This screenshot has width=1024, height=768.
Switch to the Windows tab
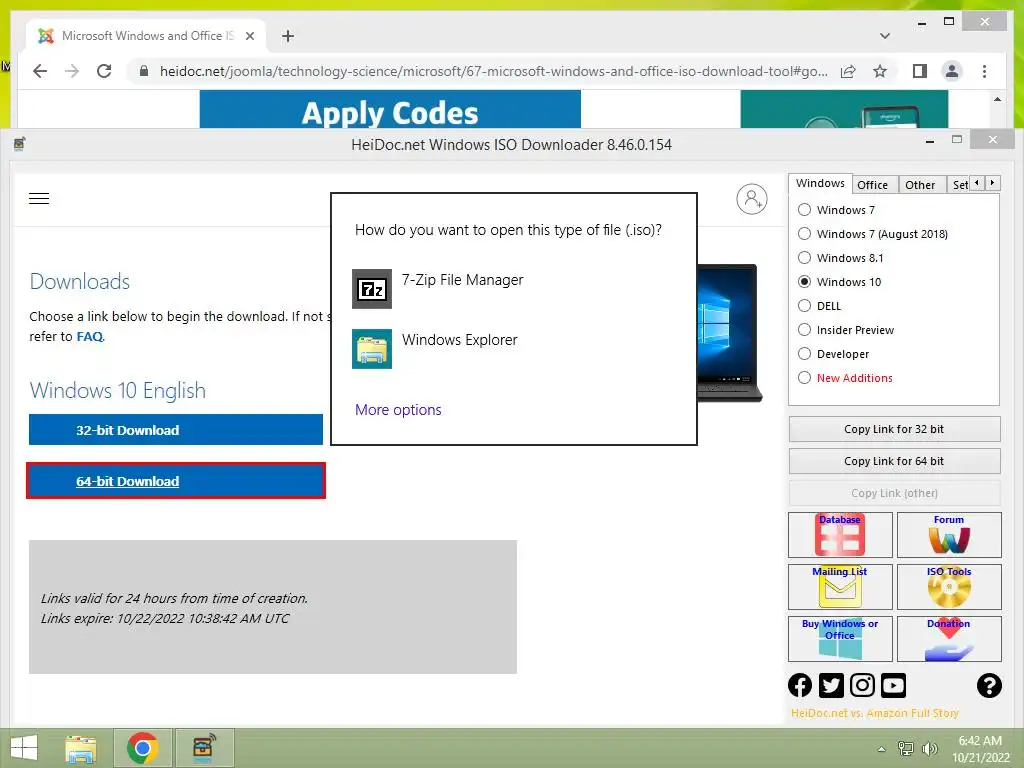(x=820, y=184)
